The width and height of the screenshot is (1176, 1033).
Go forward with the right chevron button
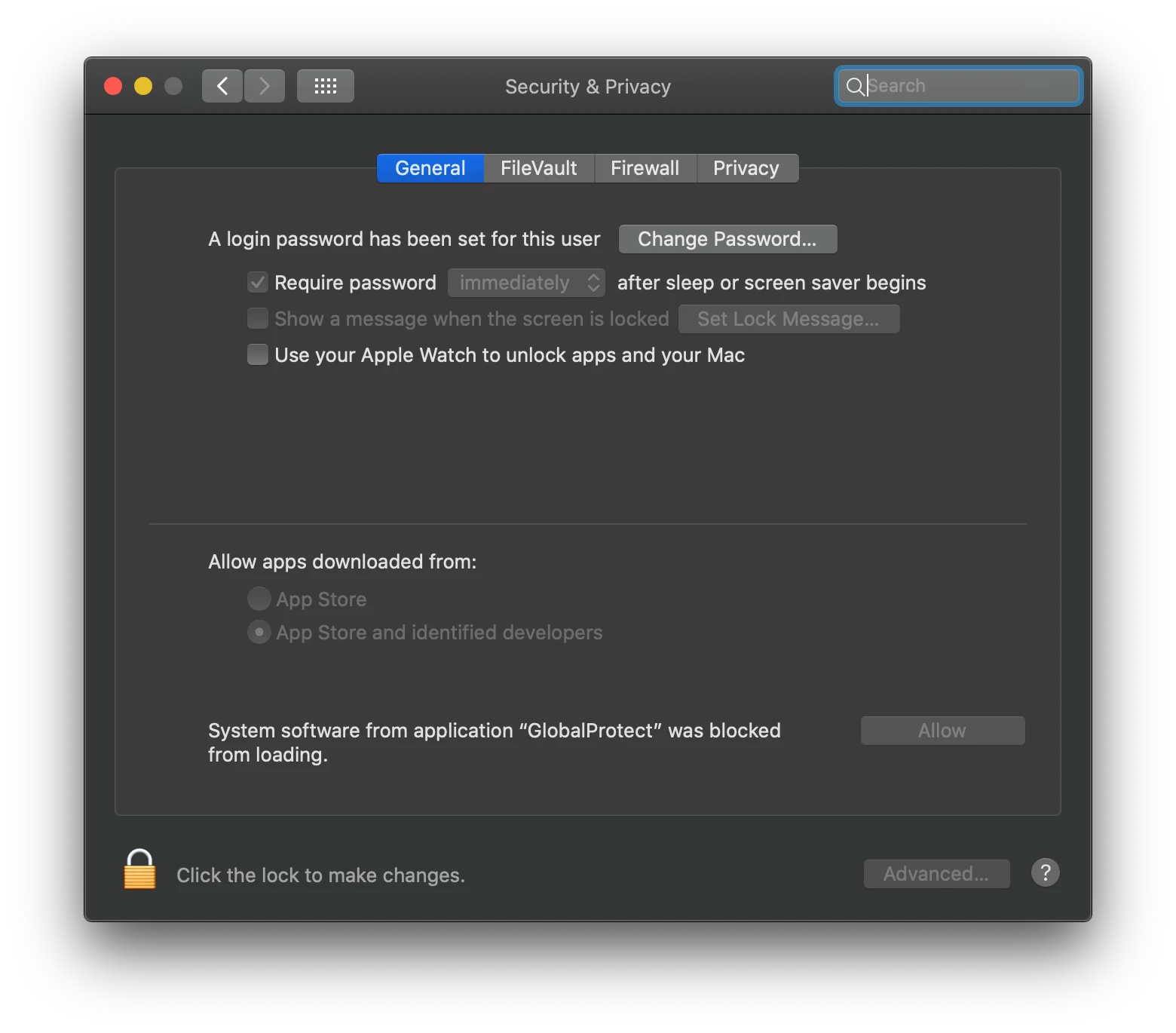pos(265,86)
